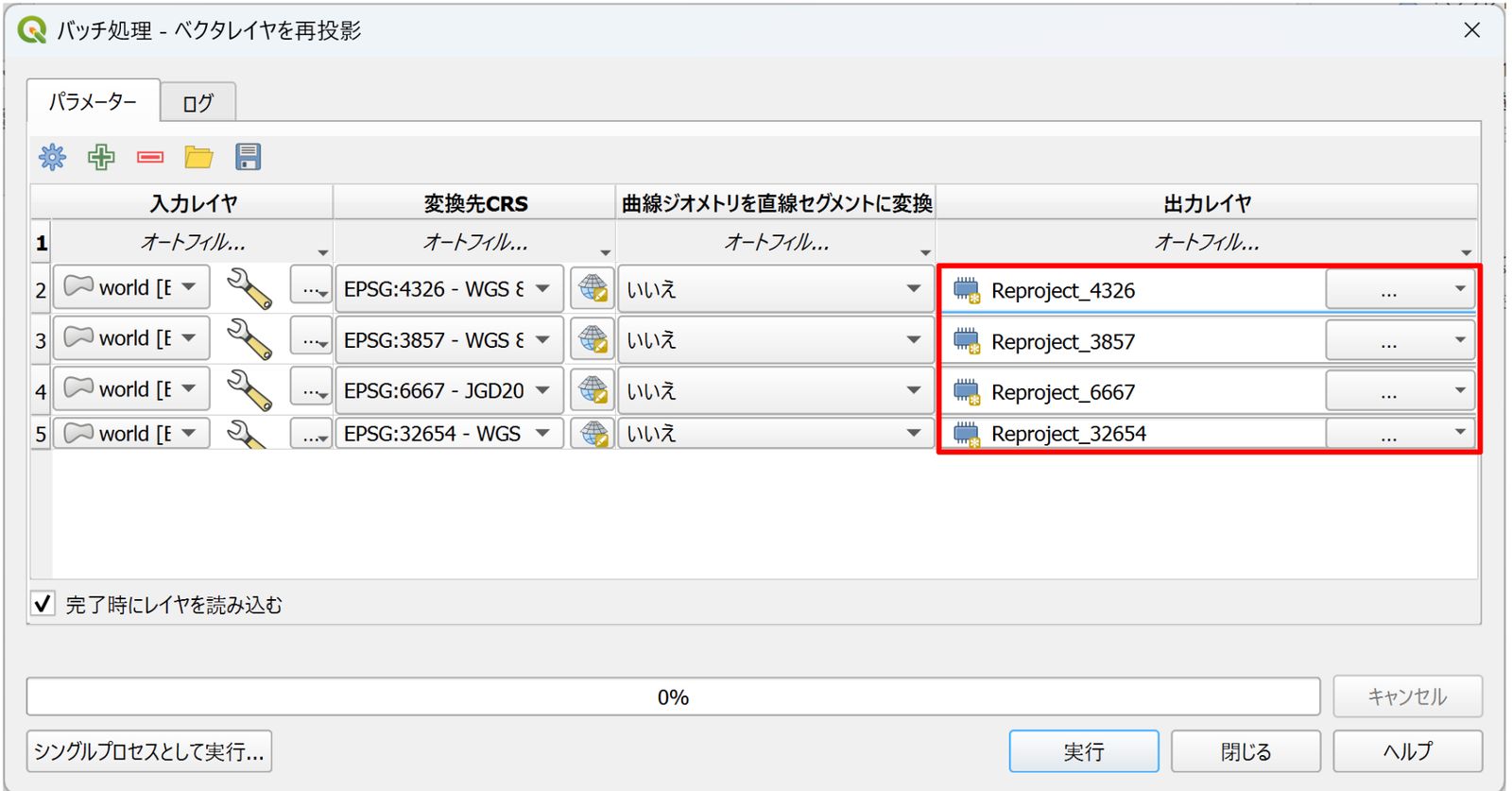Expand 変換先CRS autofill dropdown
Screen dimensions: 1512x791
[x=474, y=243]
